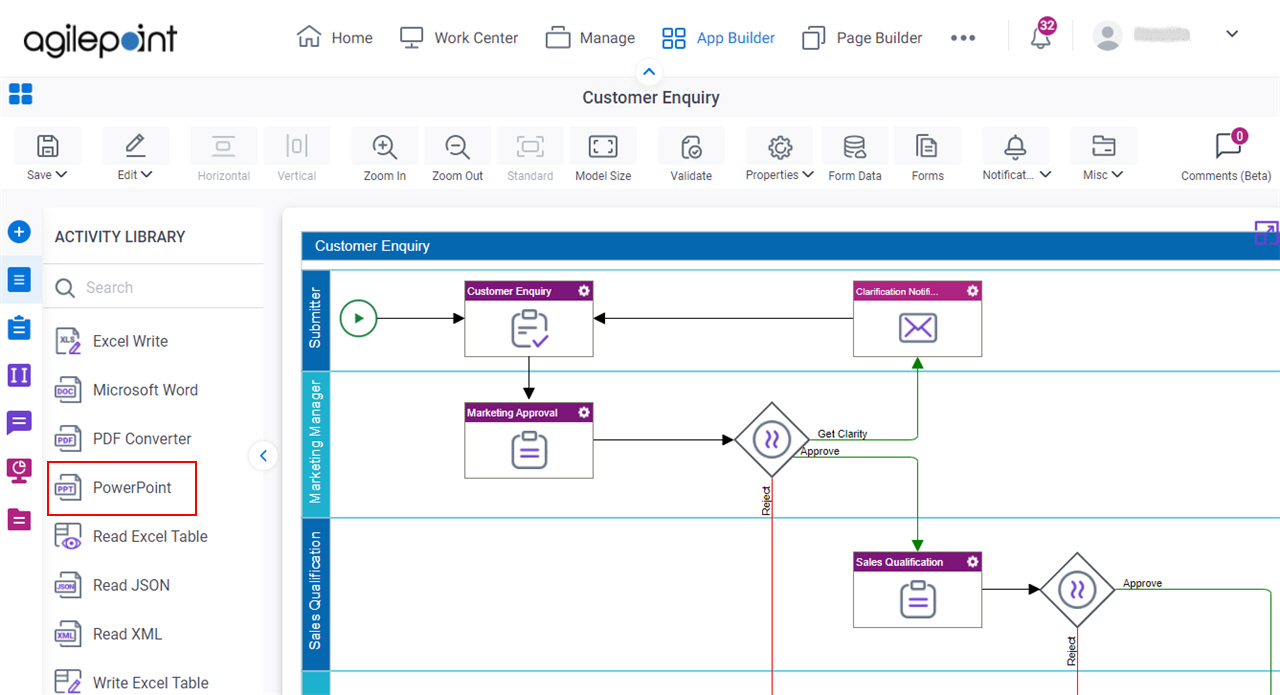Select the purple chat sidebar icon
Screen dimensions: 1280x695
(19, 423)
